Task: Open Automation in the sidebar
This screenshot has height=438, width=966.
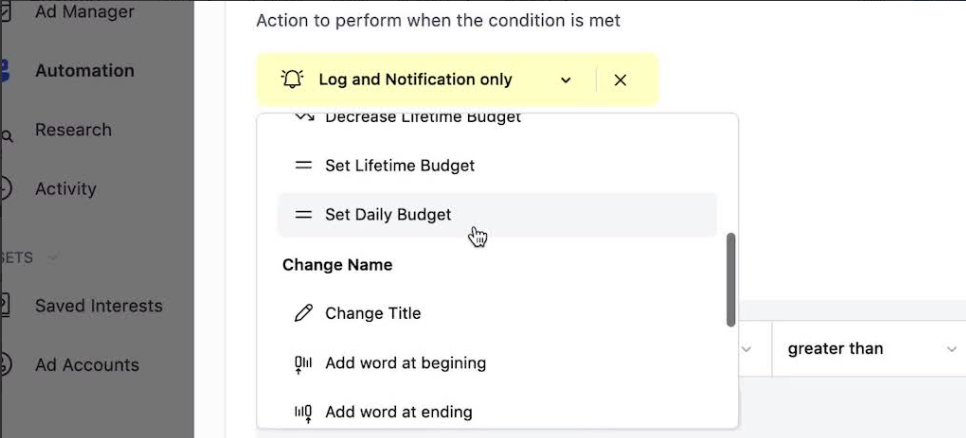Action: pyautogui.click(x=84, y=71)
